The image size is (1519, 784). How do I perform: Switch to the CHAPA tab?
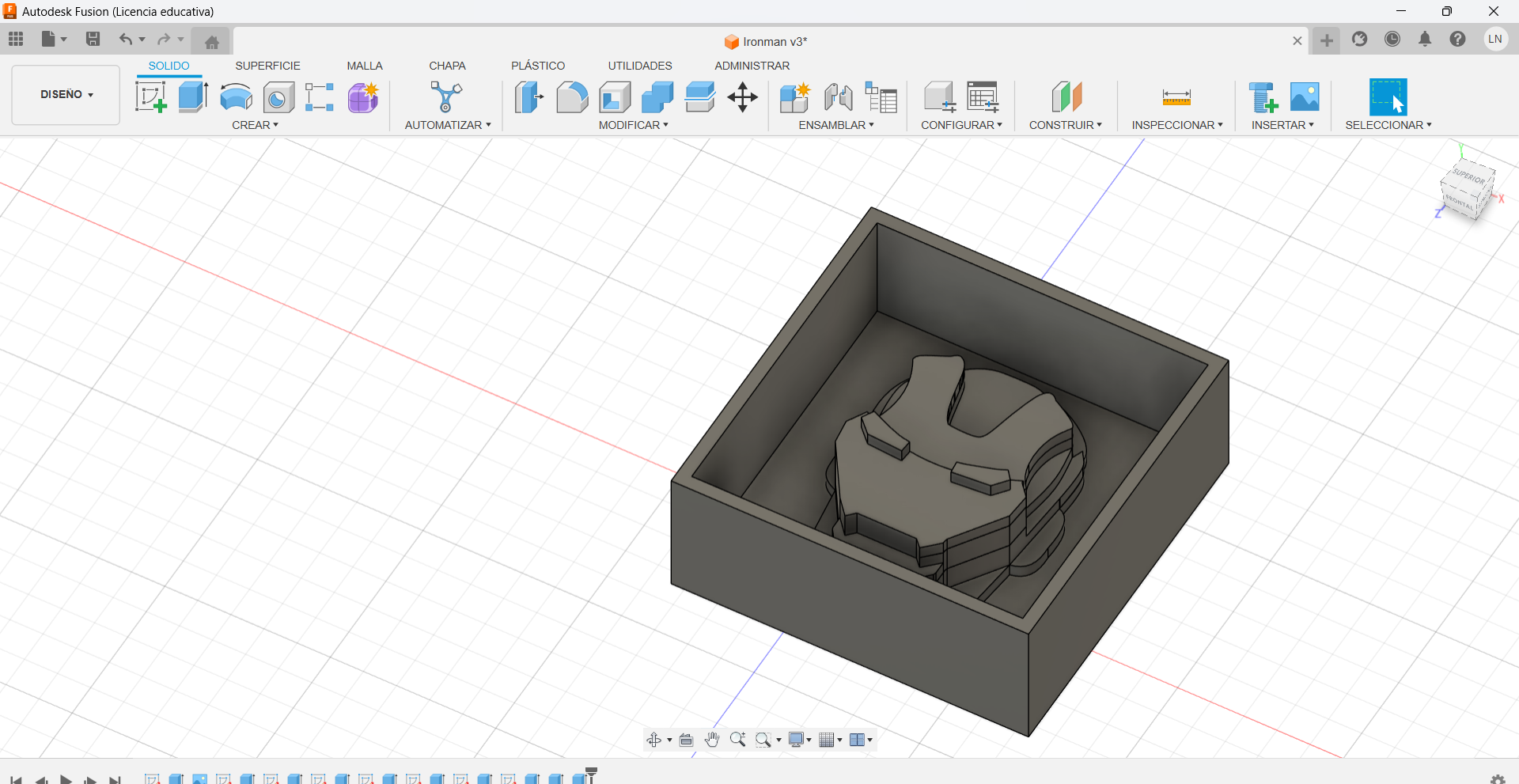[x=448, y=66]
